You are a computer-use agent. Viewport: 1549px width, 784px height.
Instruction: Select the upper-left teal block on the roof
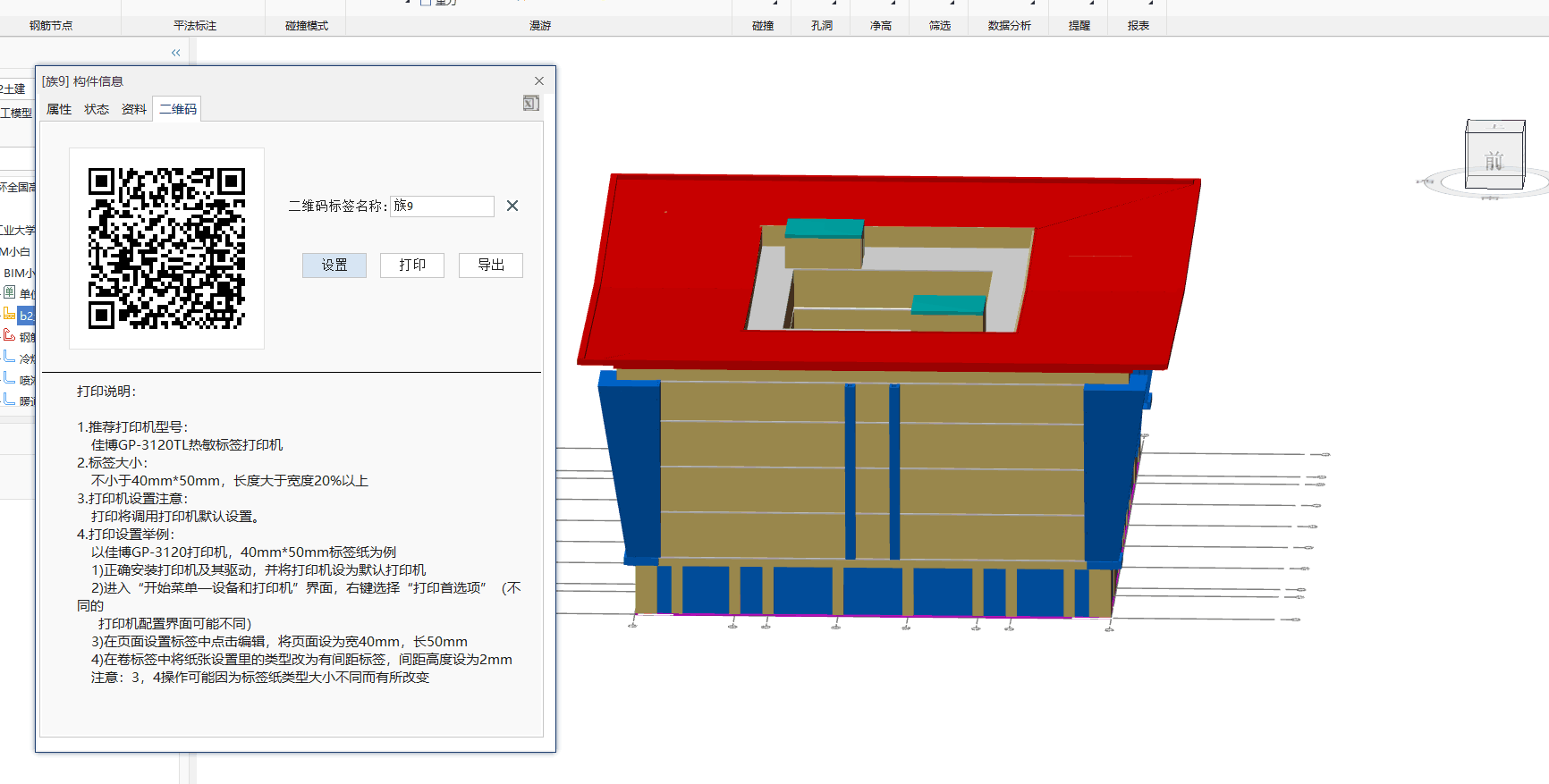(x=825, y=229)
